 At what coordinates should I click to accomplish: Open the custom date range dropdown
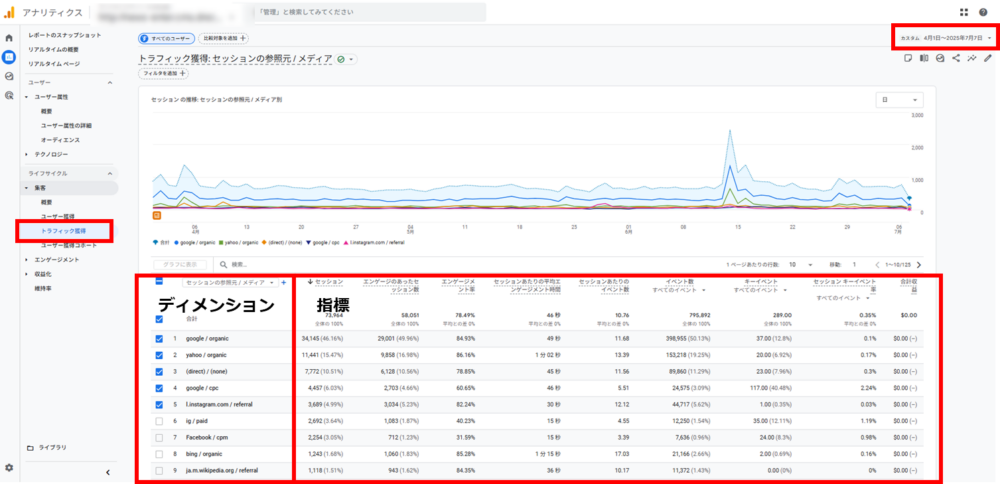pos(946,38)
